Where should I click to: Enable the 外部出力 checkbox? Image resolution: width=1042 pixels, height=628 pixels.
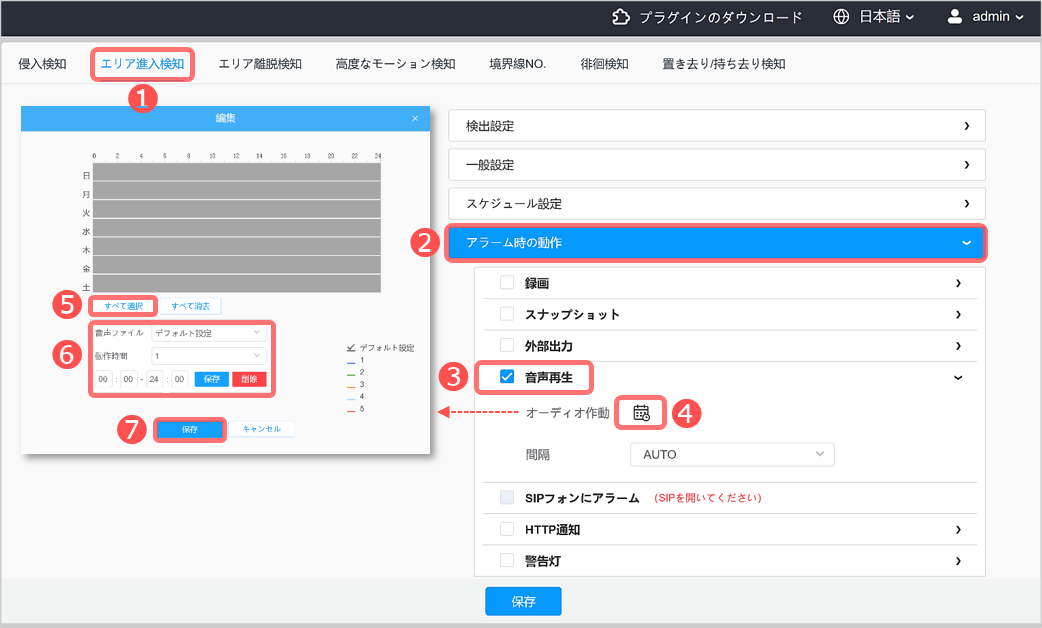pos(507,345)
